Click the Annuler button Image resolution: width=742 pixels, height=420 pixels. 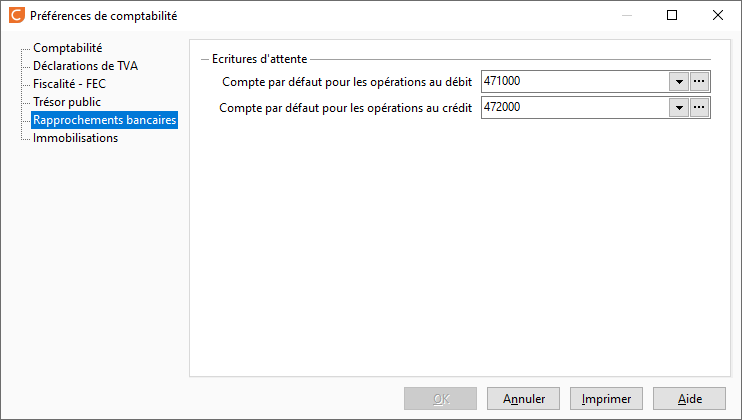tap(523, 399)
